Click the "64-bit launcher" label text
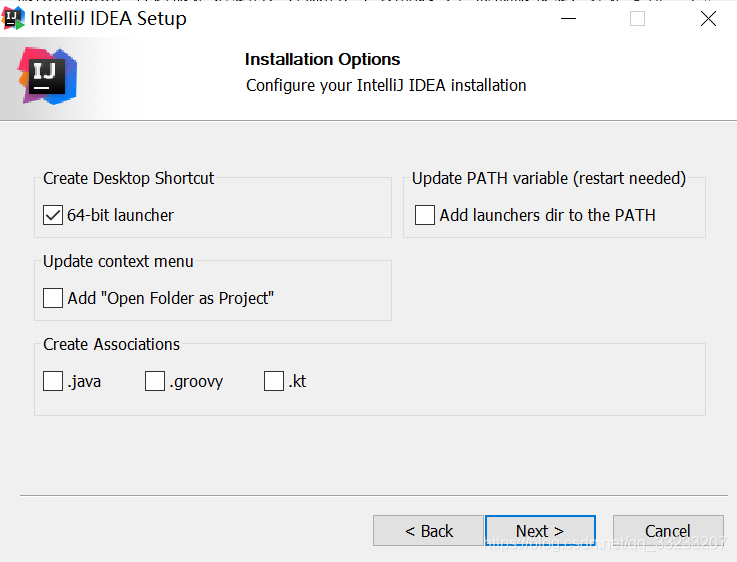Image resolution: width=737 pixels, height=562 pixels. (120, 215)
